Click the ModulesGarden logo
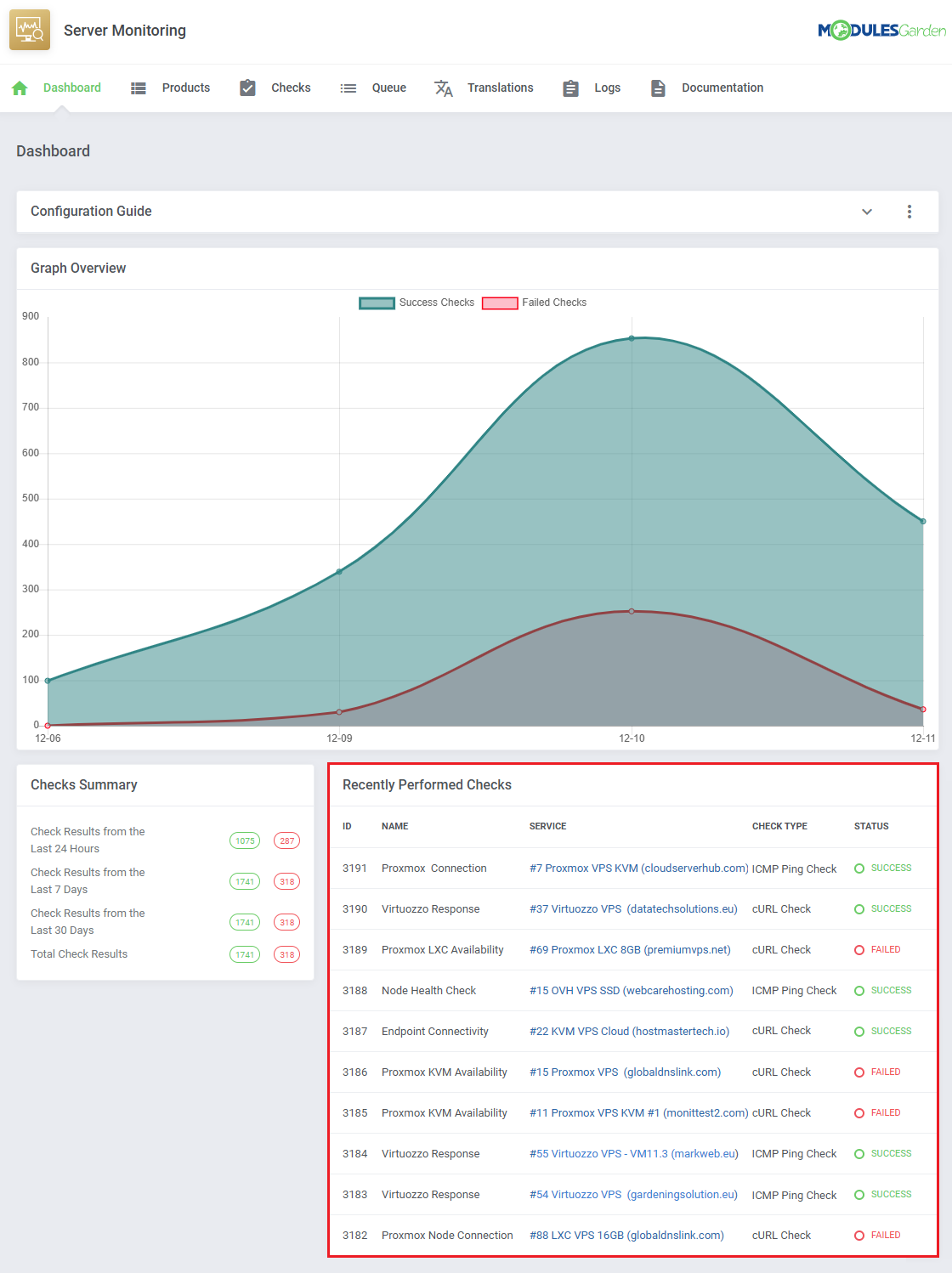The width and height of the screenshot is (952, 1273). [x=881, y=31]
